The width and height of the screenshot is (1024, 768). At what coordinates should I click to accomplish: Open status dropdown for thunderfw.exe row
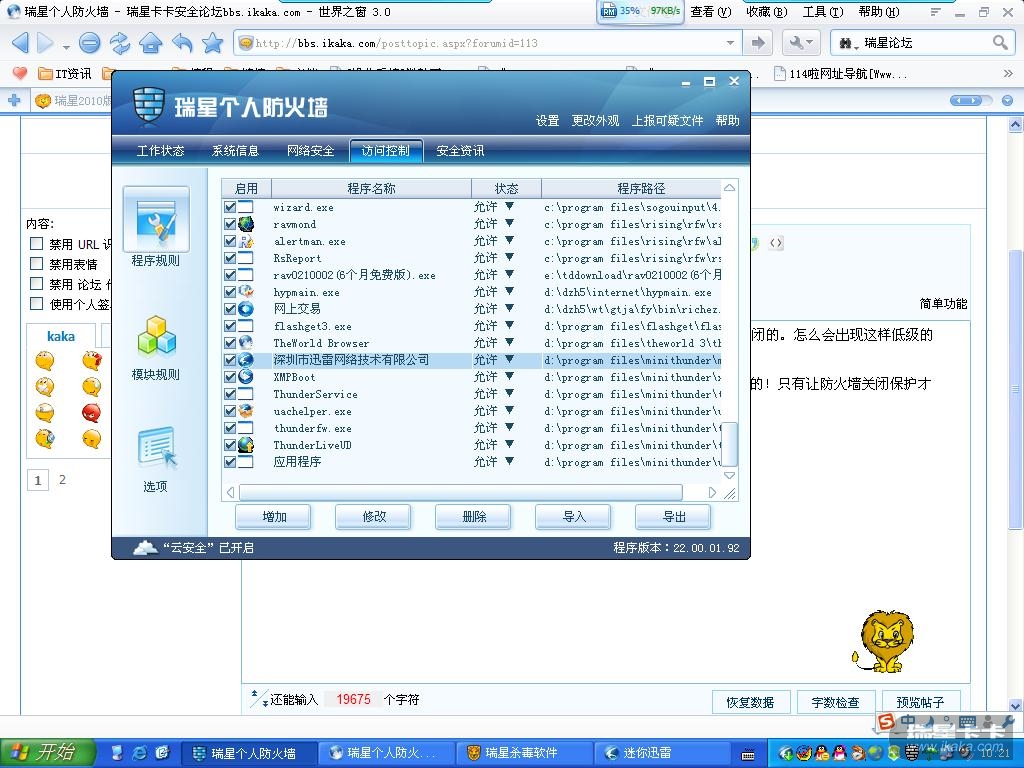click(509, 427)
